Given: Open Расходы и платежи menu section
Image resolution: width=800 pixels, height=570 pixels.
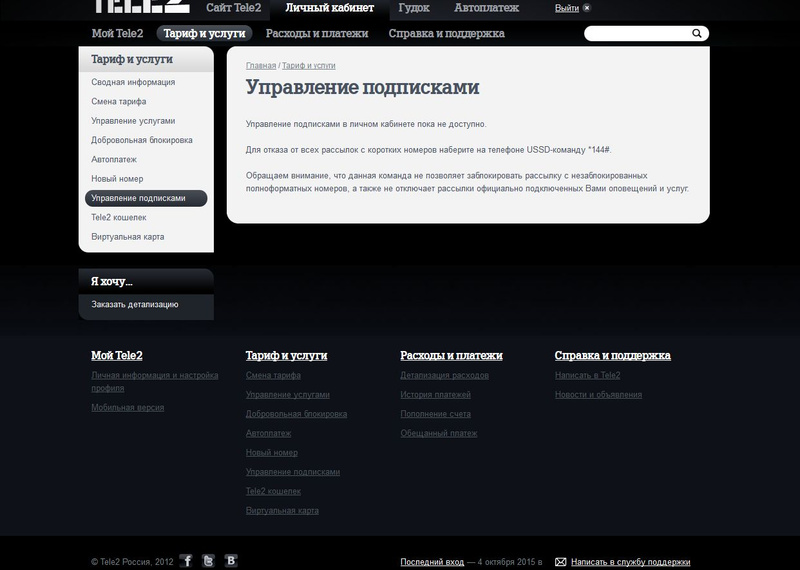Looking at the screenshot, I should click(x=317, y=33).
